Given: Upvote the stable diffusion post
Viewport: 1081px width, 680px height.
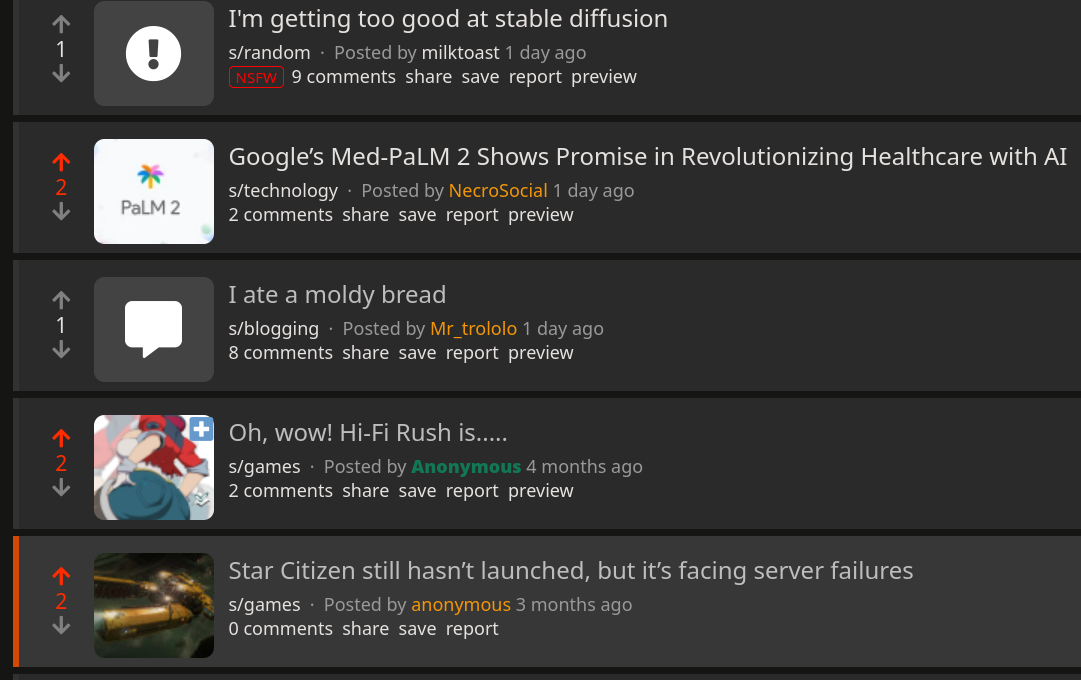Looking at the screenshot, I should pos(61,24).
